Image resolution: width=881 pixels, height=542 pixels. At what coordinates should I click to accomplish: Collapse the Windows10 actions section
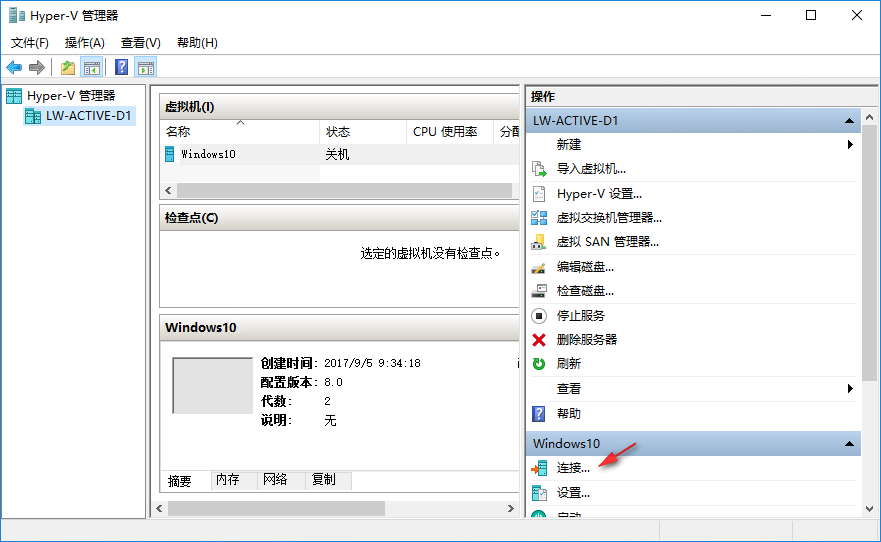[x=849, y=444]
